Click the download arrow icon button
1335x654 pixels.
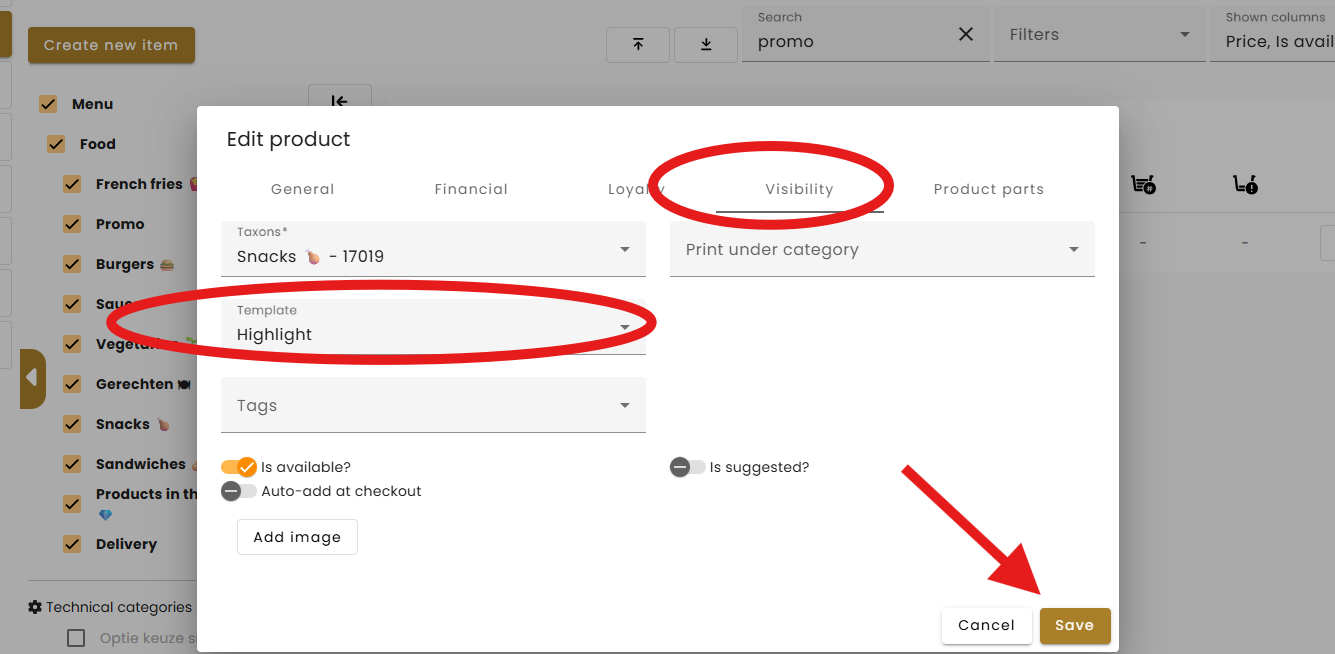706,44
